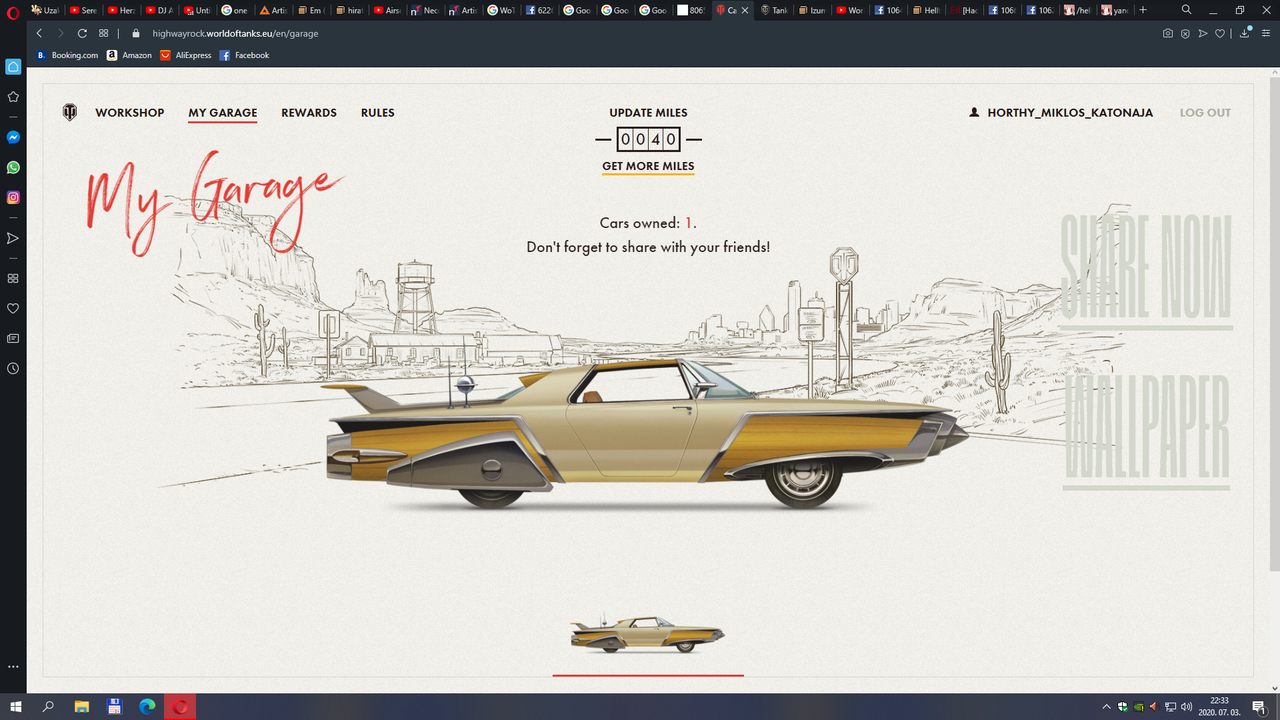Switch to the 'Izun' tab
1280x720 pixels.
click(x=812, y=10)
